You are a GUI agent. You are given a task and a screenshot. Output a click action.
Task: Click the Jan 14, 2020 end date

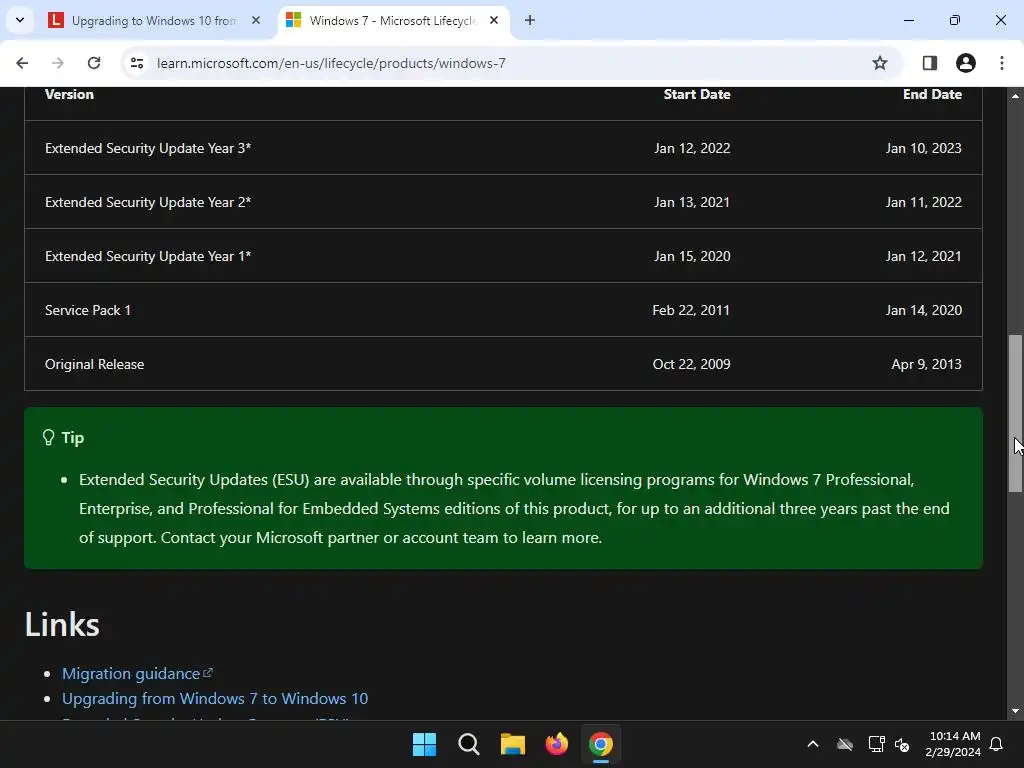923,310
